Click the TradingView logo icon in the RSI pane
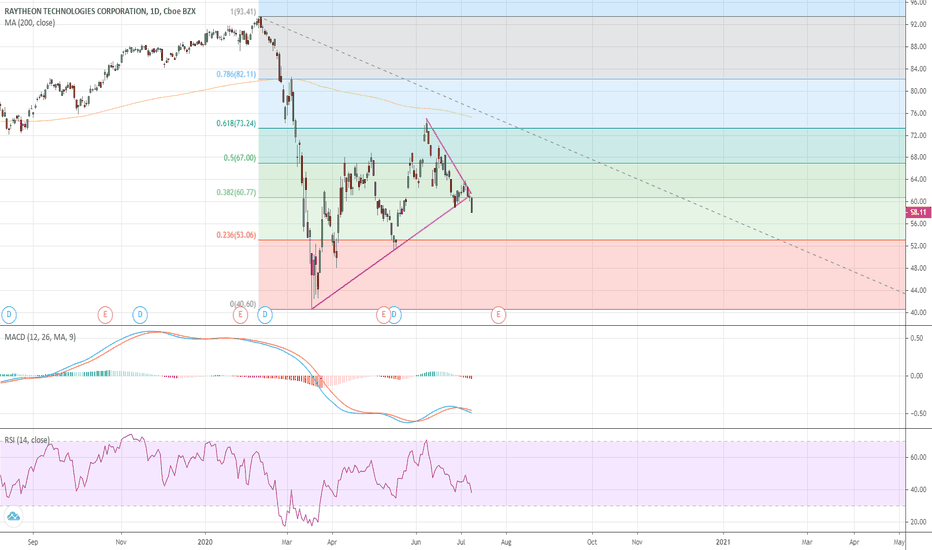 pos(12,516)
